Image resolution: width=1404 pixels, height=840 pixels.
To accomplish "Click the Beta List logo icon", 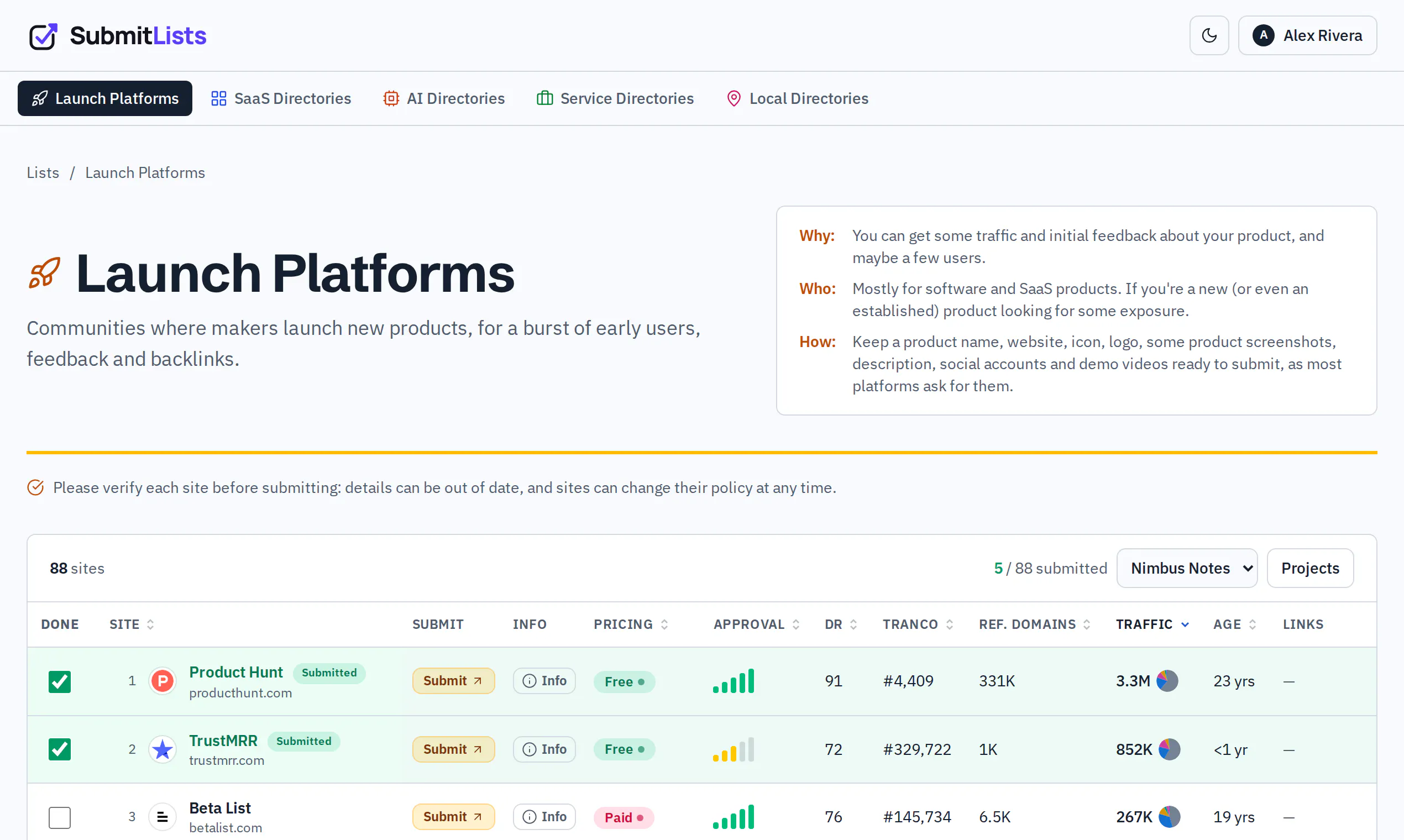I will point(163,817).
